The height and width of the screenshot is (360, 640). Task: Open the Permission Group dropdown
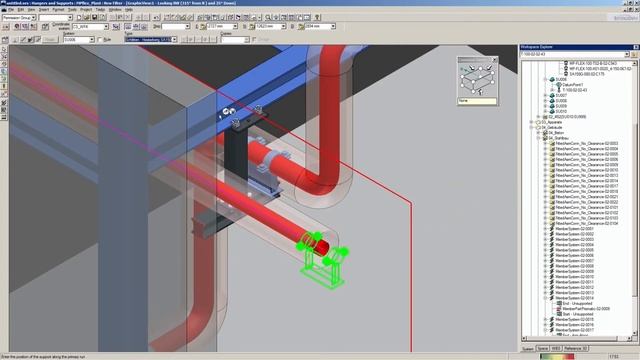pyautogui.click(x=33, y=18)
